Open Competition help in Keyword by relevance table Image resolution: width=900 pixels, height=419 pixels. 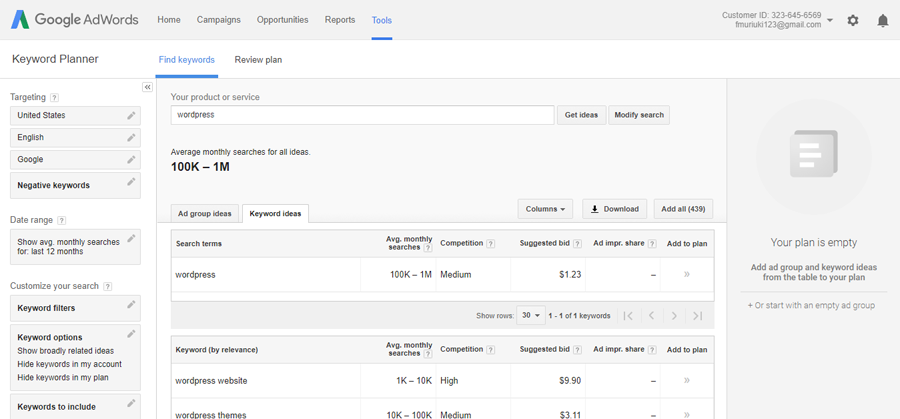click(x=490, y=350)
